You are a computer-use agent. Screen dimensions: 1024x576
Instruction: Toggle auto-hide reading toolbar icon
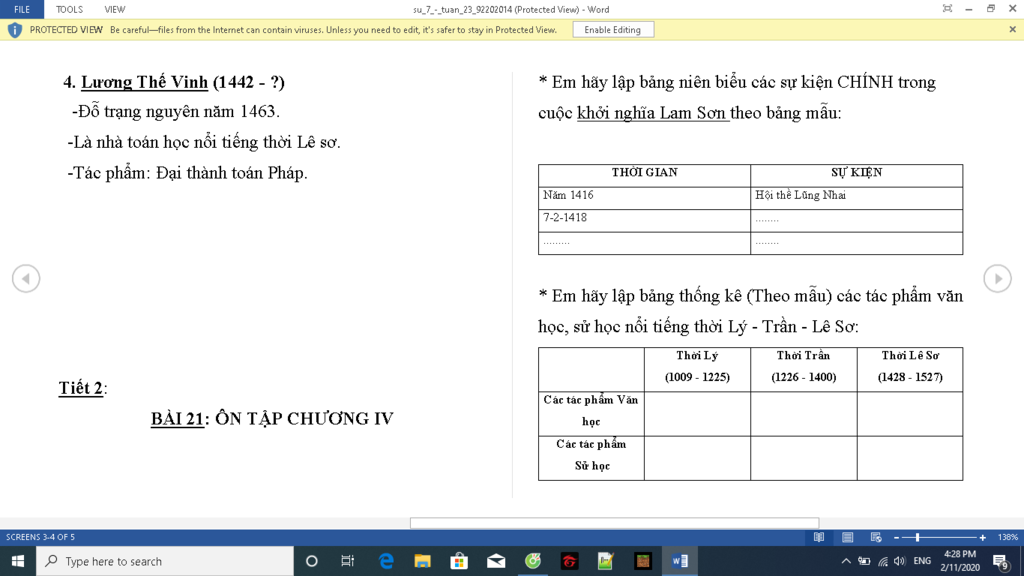tap(947, 8)
